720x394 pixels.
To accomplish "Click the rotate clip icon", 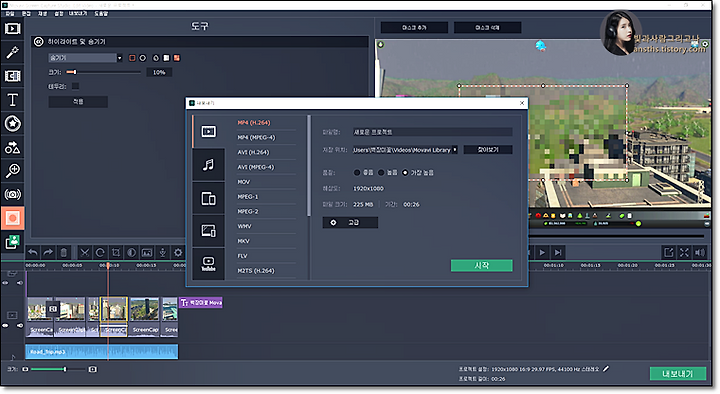I will point(100,252).
